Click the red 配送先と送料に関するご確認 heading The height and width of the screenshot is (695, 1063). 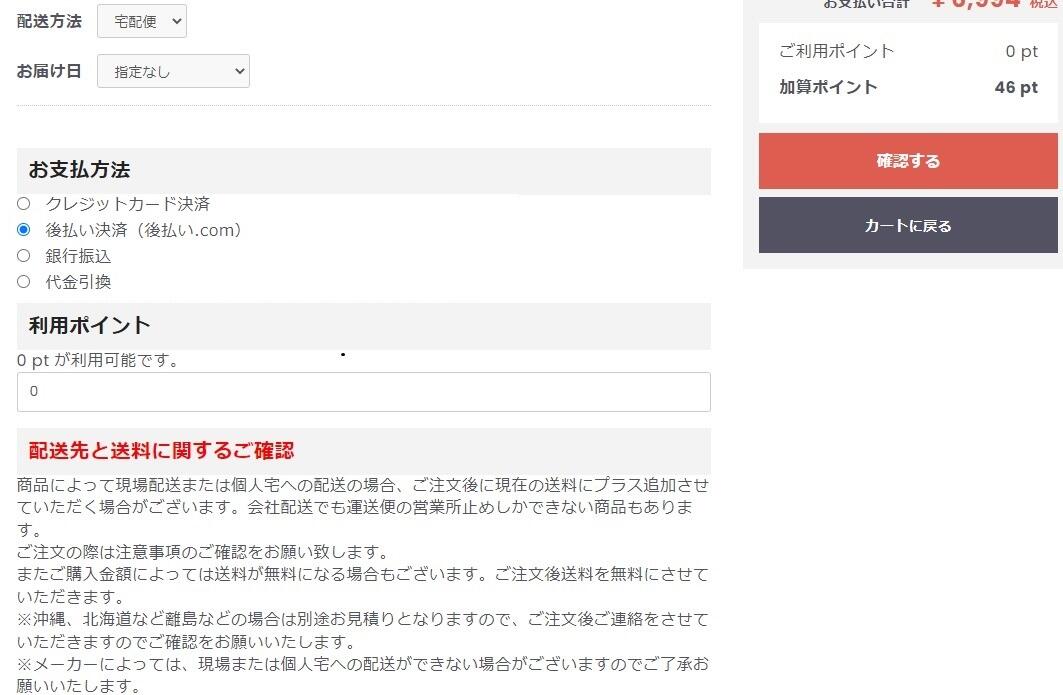tap(161, 450)
